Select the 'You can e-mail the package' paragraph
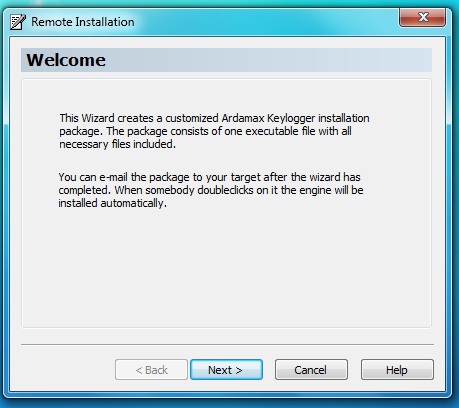 click(x=211, y=190)
